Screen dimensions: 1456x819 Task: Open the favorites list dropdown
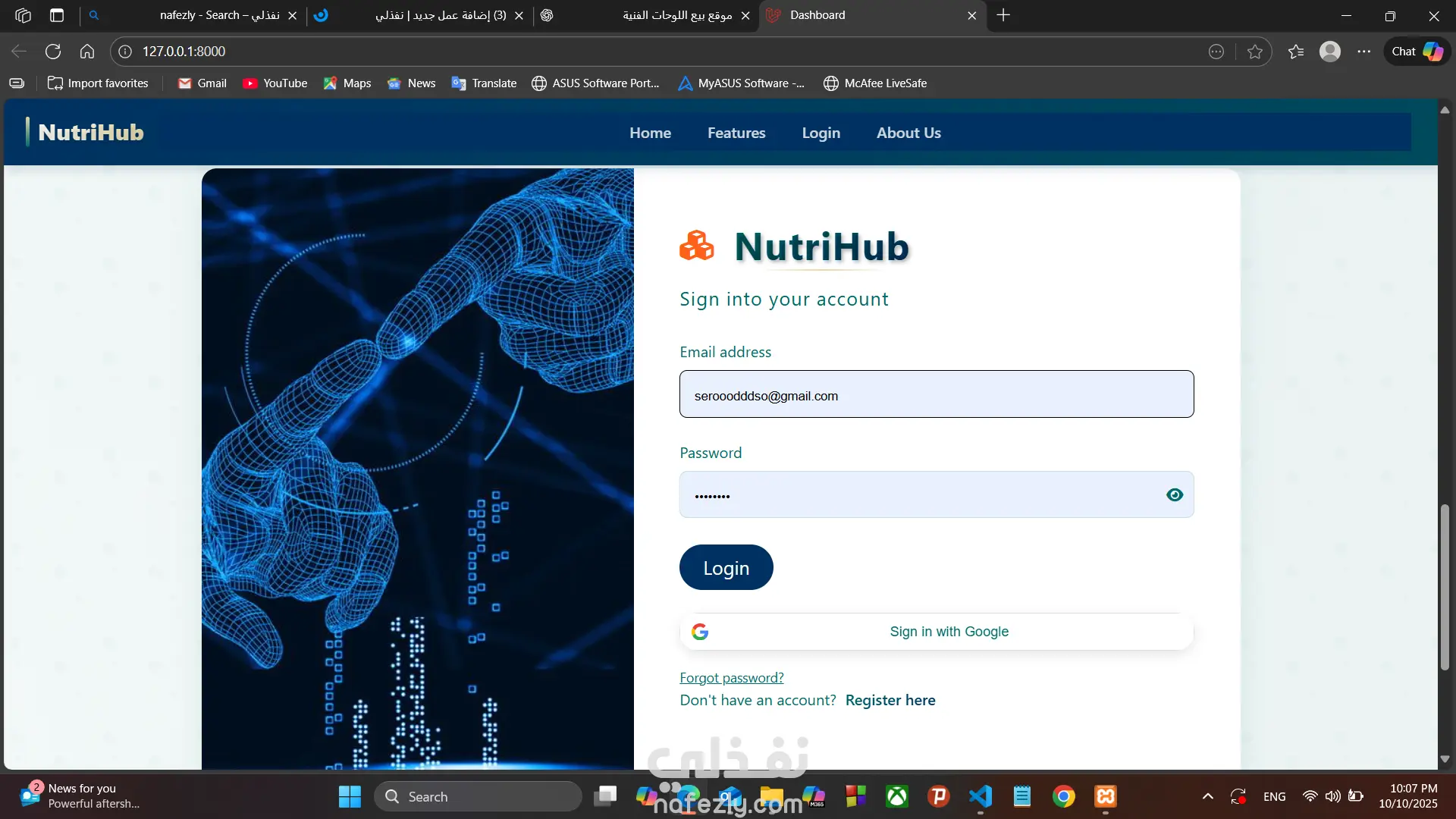point(1296,52)
